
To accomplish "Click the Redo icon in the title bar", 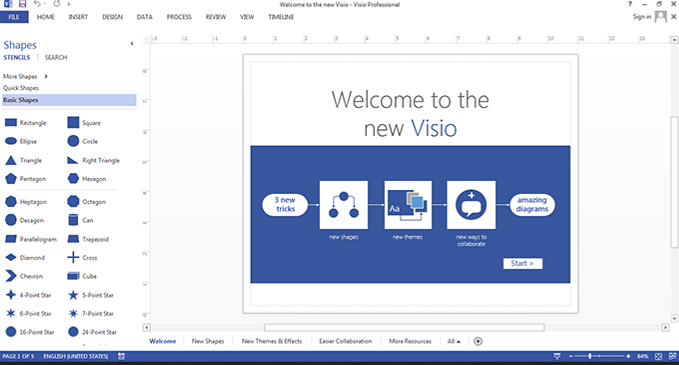I will click(x=57, y=4).
